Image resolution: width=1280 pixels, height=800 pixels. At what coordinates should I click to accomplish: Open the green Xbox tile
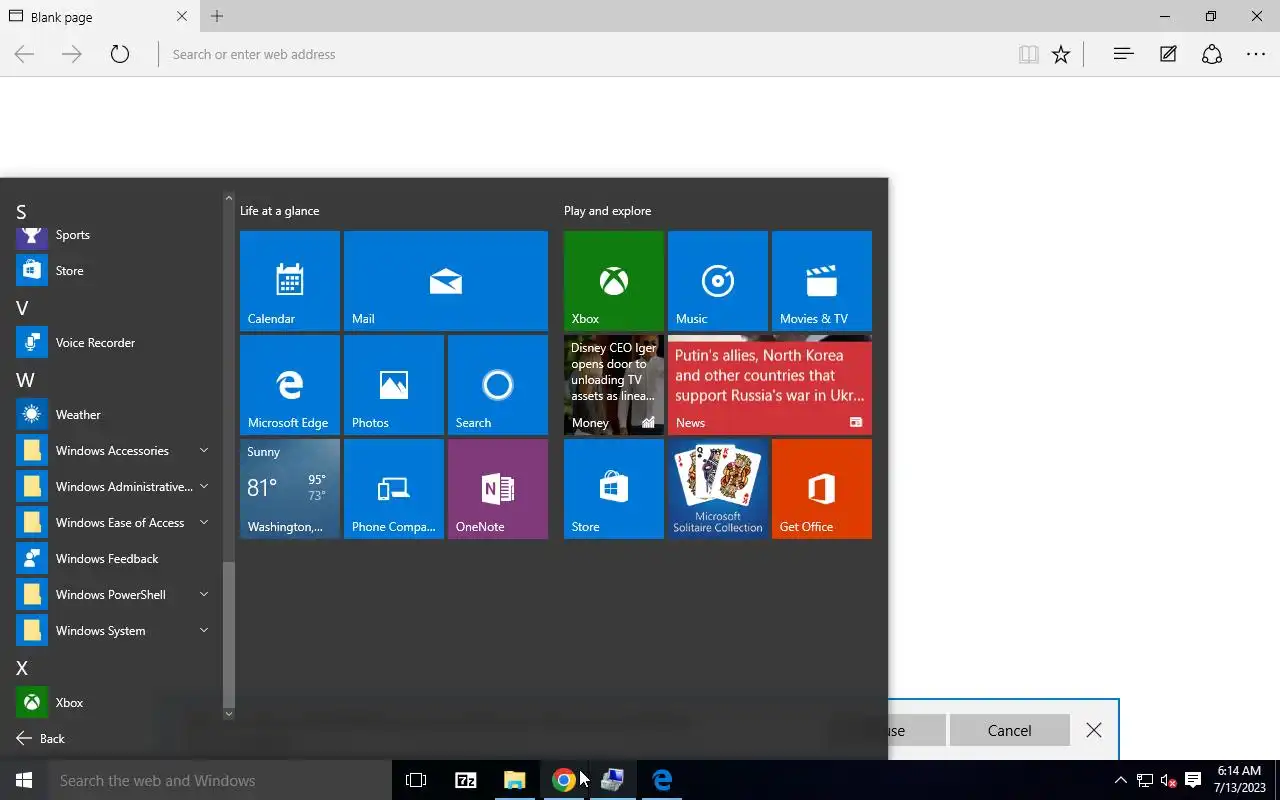(x=614, y=281)
